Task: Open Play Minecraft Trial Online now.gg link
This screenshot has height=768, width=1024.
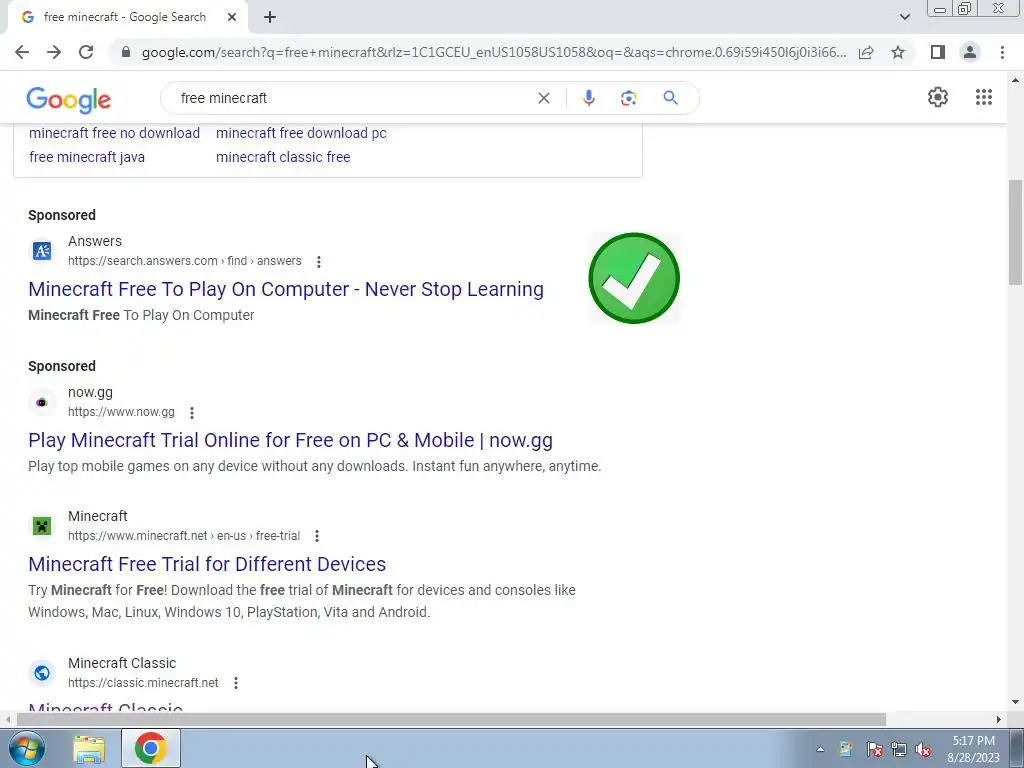Action: click(x=291, y=441)
